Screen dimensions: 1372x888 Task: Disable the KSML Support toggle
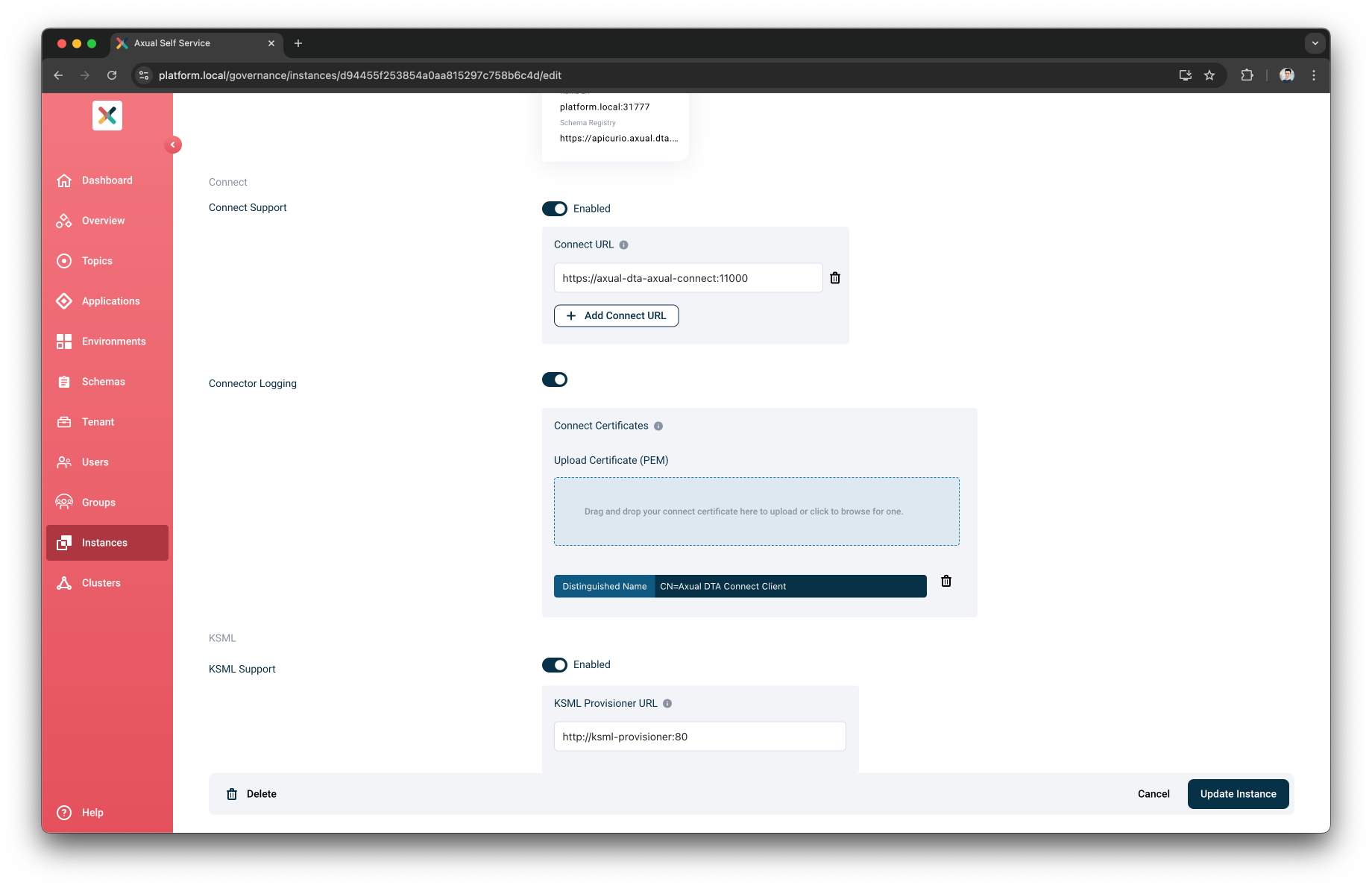tap(555, 665)
